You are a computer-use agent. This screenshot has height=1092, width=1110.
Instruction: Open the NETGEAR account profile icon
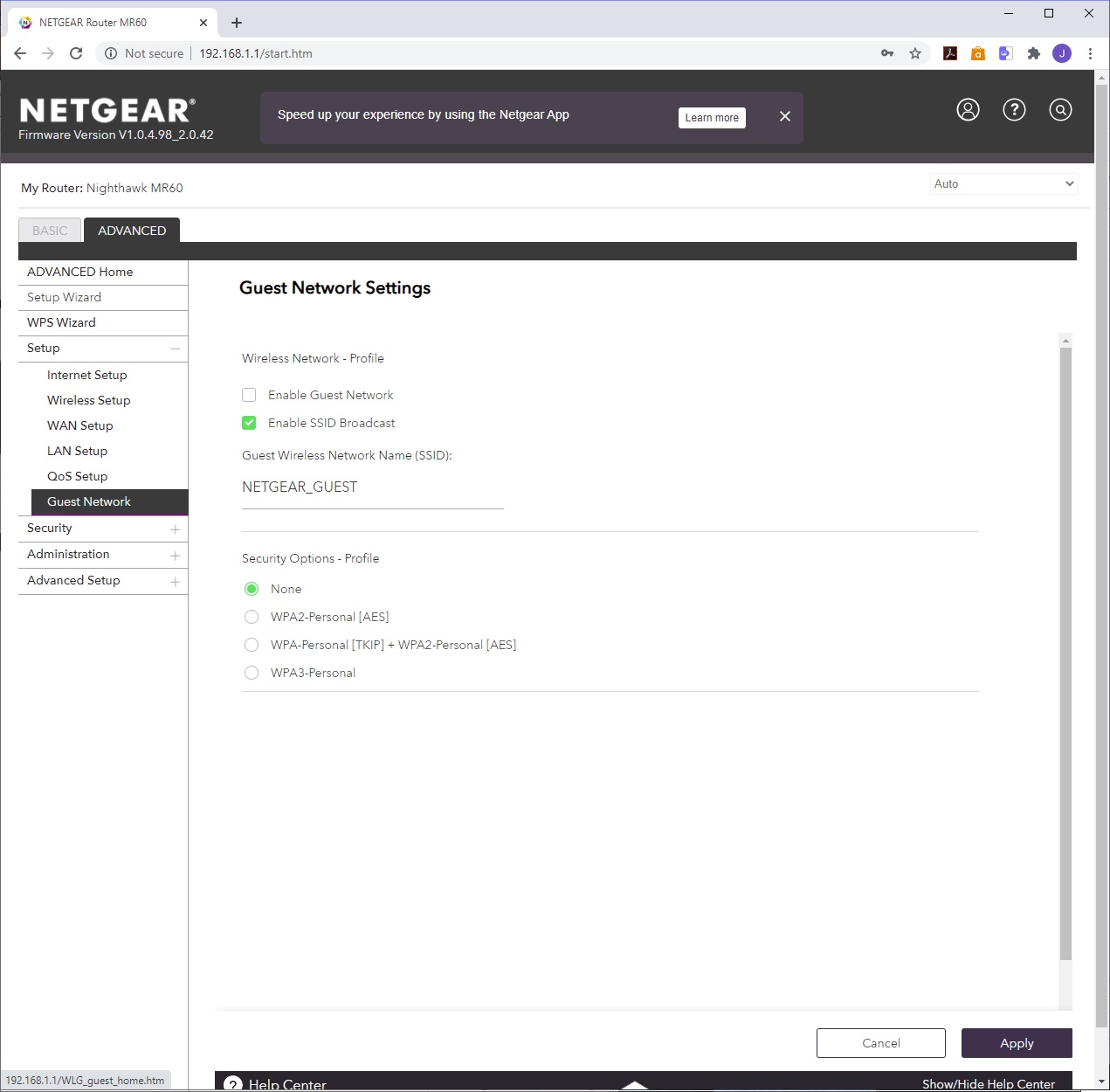click(968, 110)
